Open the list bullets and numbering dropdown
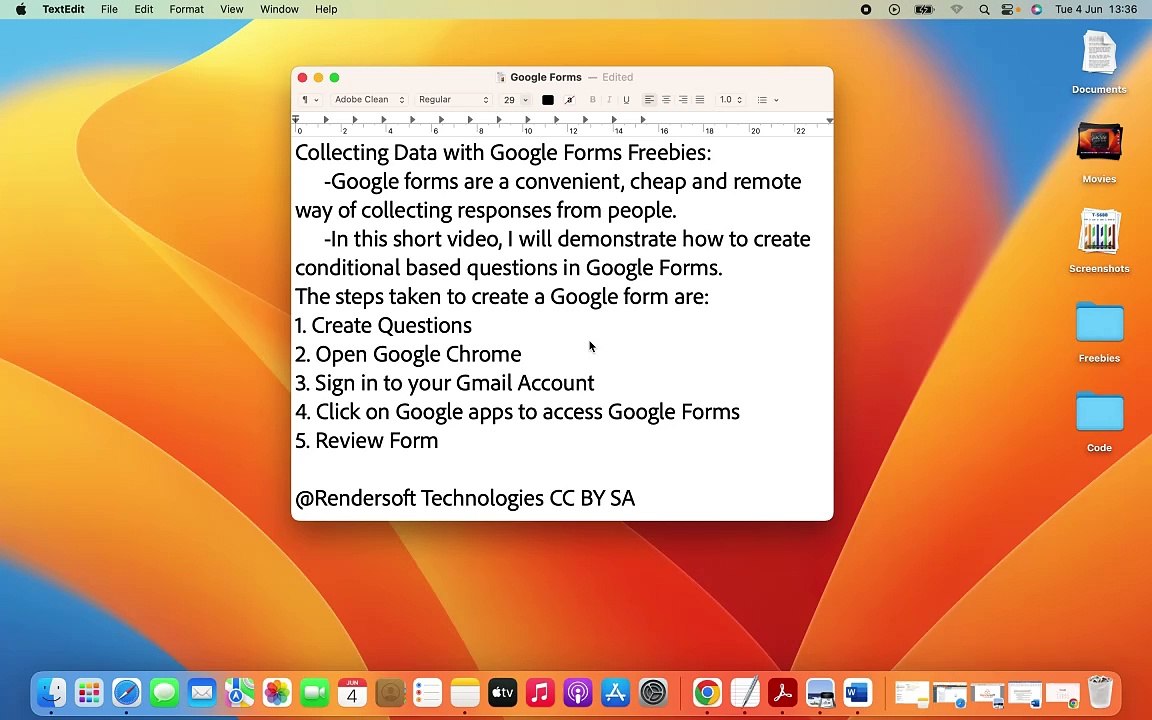This screenshot has width=1152, height=720. (768, 100)
